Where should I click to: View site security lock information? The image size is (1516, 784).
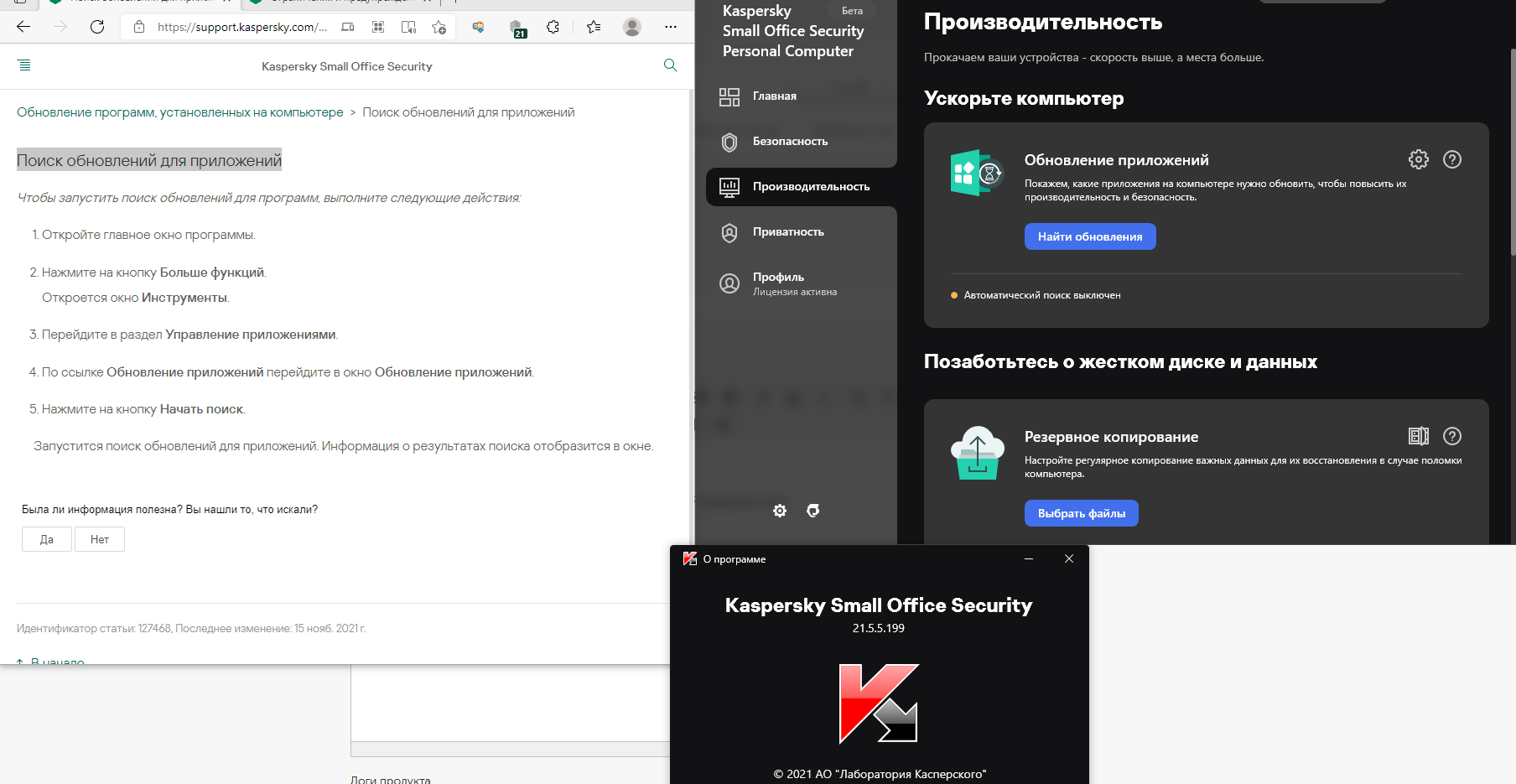coord(140,27)
